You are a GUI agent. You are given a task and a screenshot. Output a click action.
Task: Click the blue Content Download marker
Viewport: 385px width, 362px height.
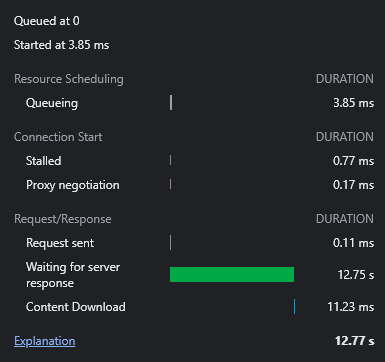point(295,306)
